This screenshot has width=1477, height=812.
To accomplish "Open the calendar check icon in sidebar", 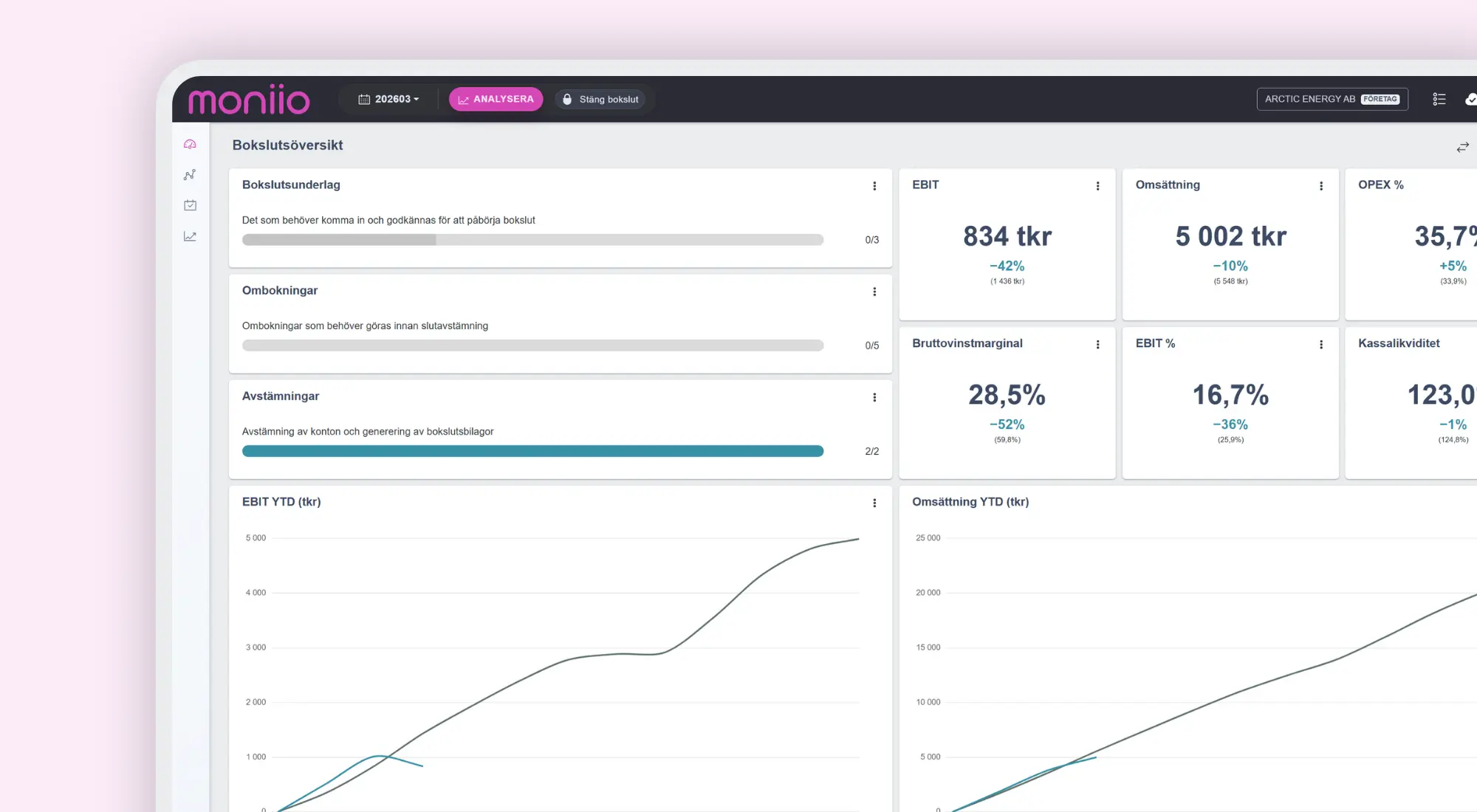I will point(190,205).
